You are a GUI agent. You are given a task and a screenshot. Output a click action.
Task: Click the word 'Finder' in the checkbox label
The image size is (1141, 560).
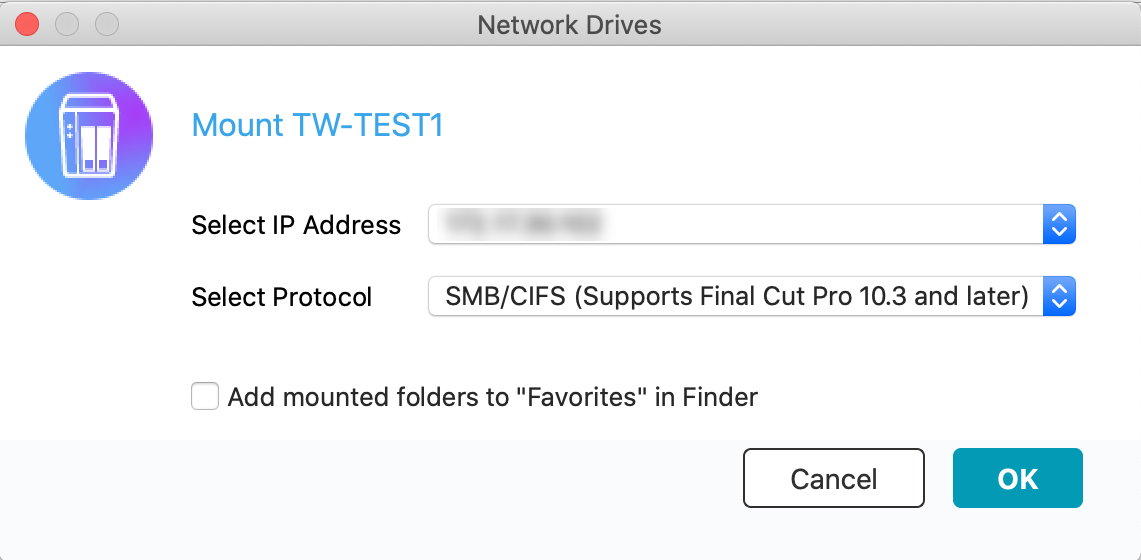coord(720,397)
